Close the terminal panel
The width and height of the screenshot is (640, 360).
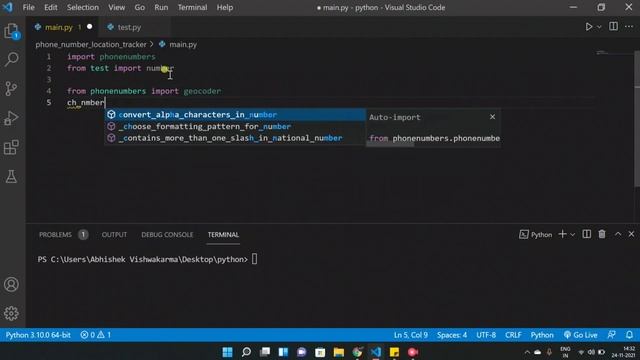631,234
